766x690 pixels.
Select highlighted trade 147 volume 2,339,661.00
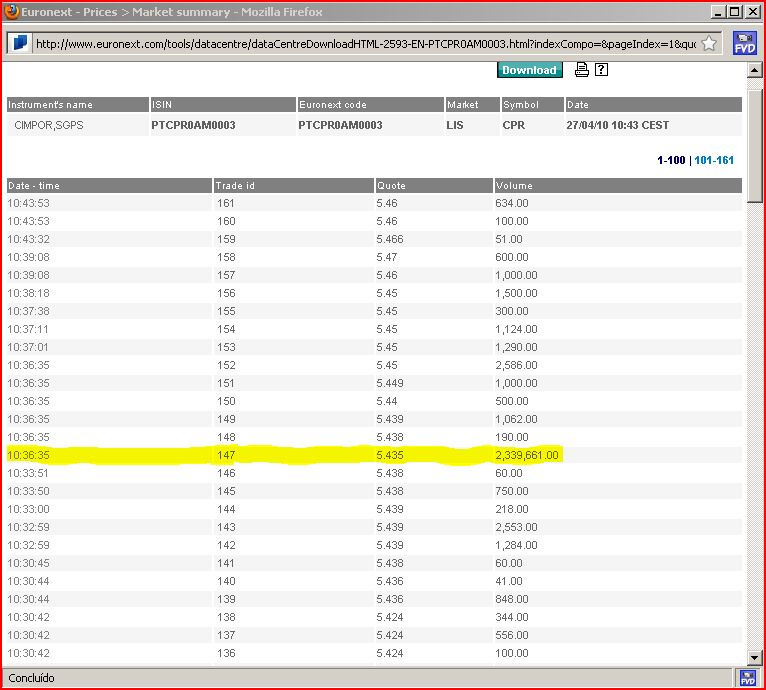527,455
